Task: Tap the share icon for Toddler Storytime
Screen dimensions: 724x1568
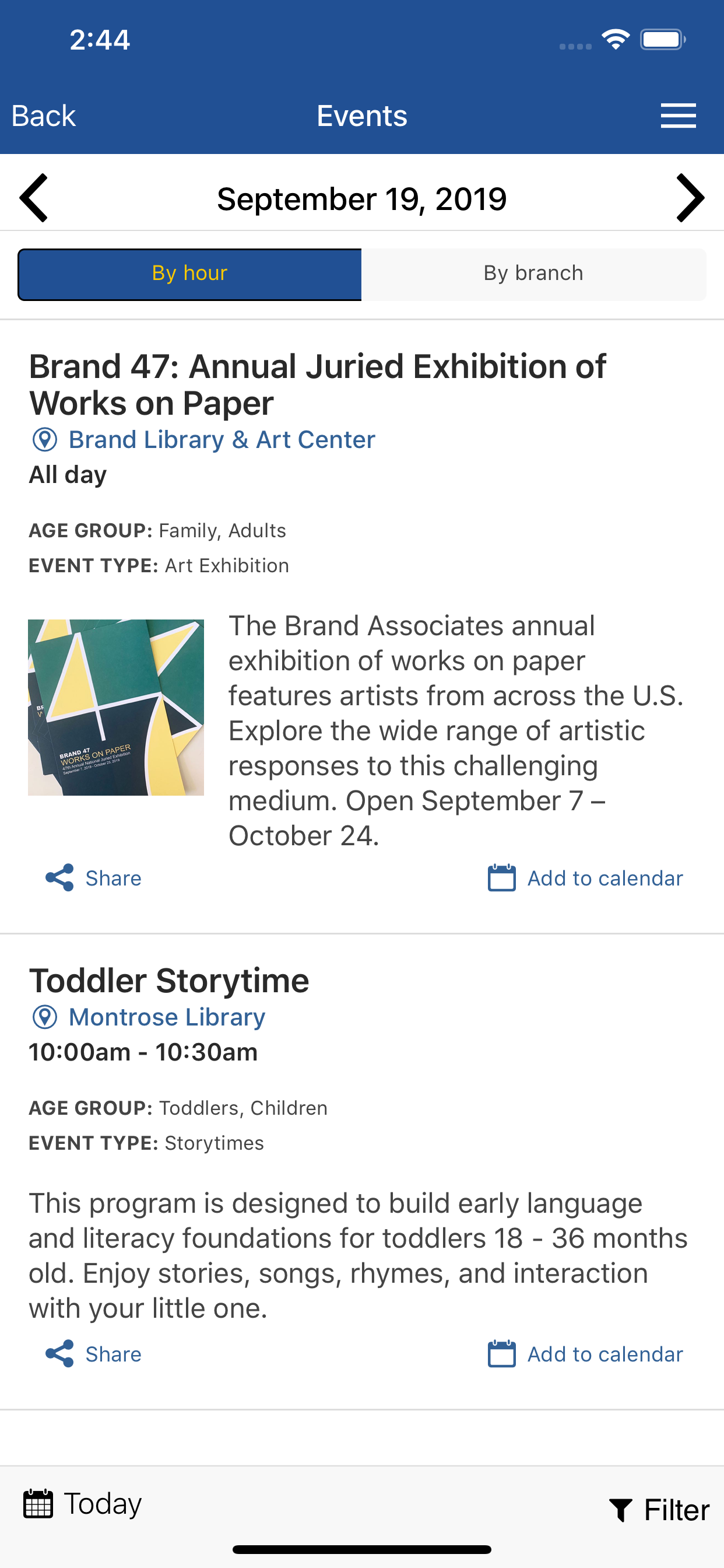Action: [59, 1354]
